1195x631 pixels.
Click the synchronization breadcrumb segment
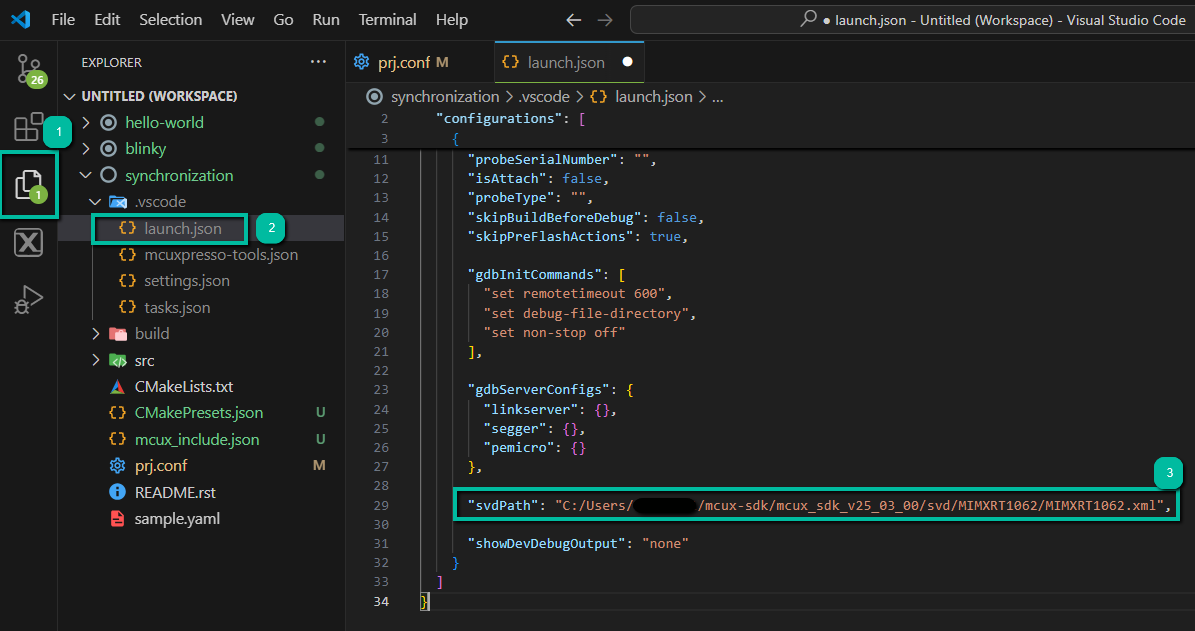444,97
